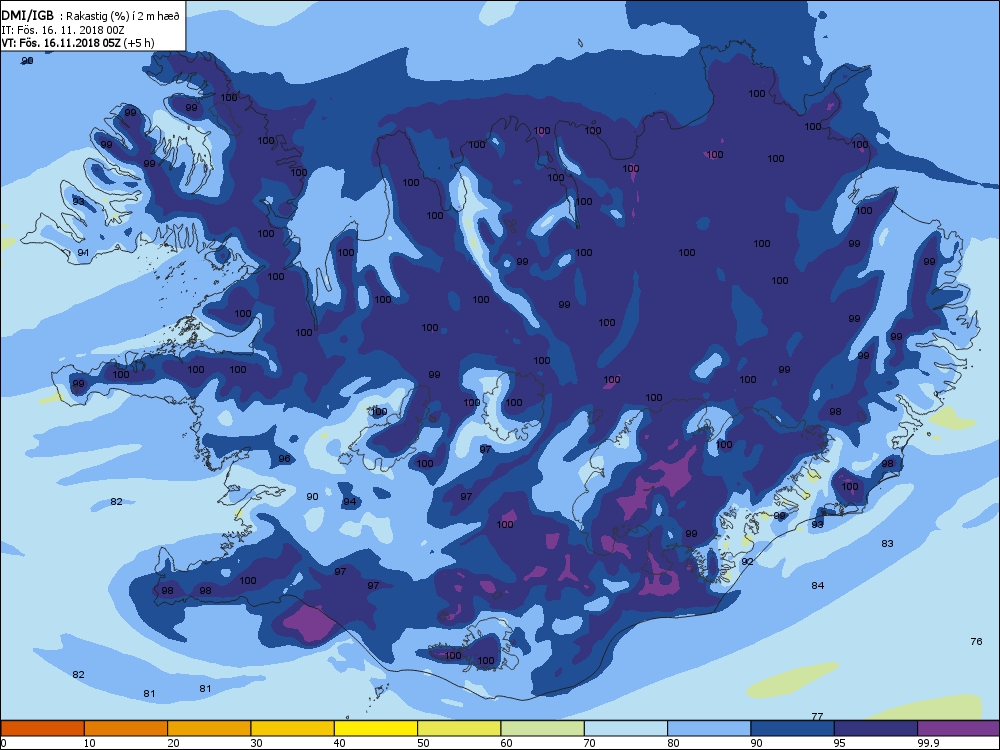Click the '20' legend tick label
1000x750 pixels.
[173, 743]
